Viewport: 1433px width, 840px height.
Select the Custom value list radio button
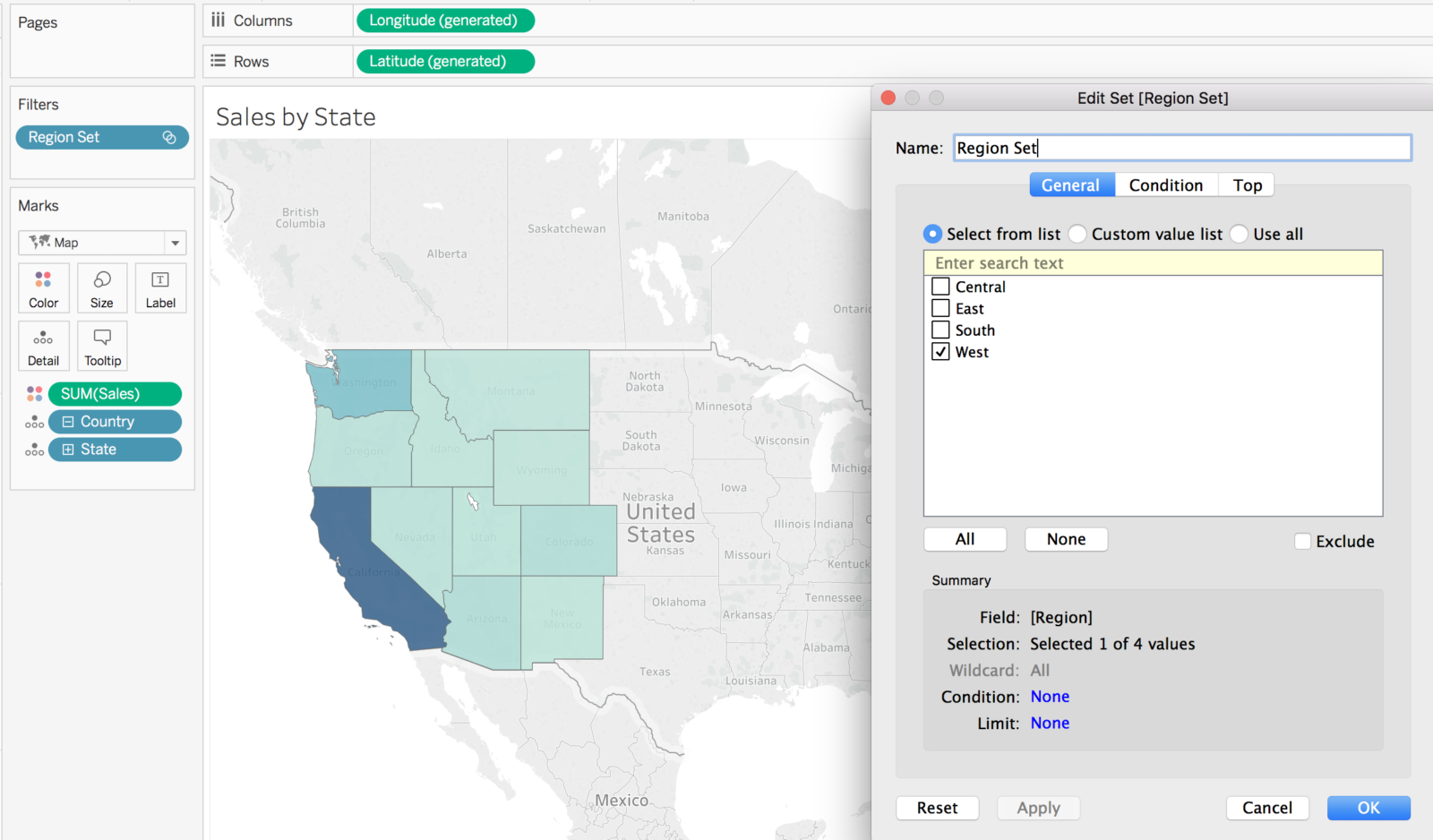click(x=1078, y=234)
